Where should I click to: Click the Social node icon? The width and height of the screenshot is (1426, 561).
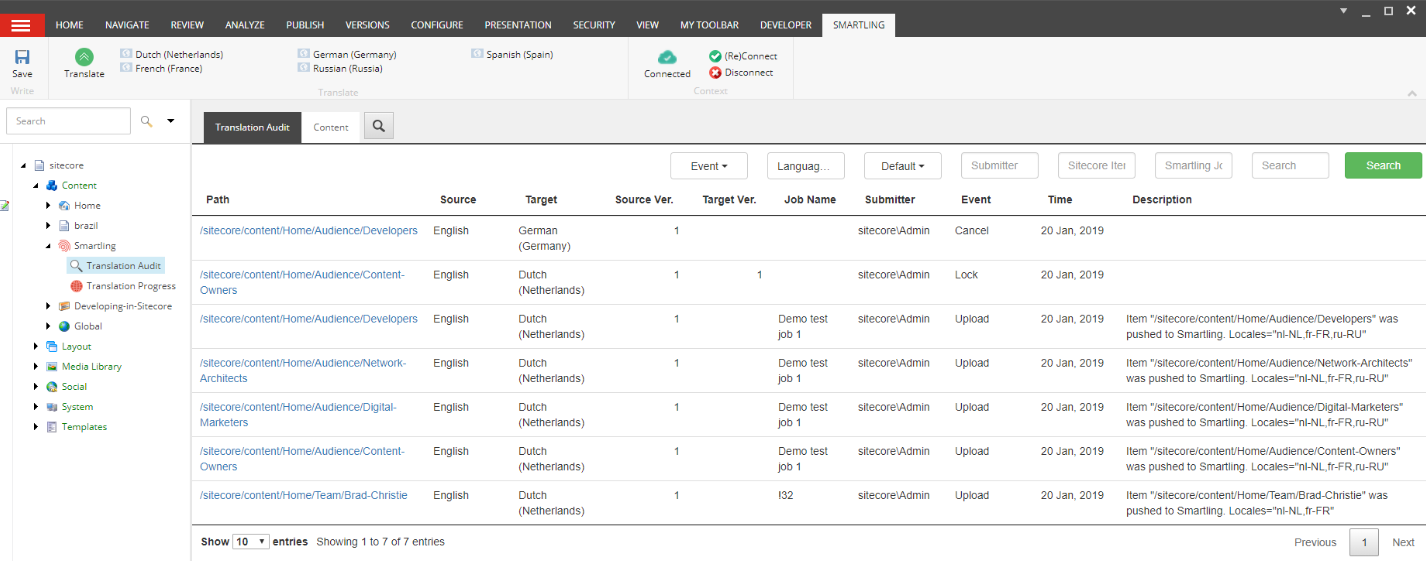[52, 386]
